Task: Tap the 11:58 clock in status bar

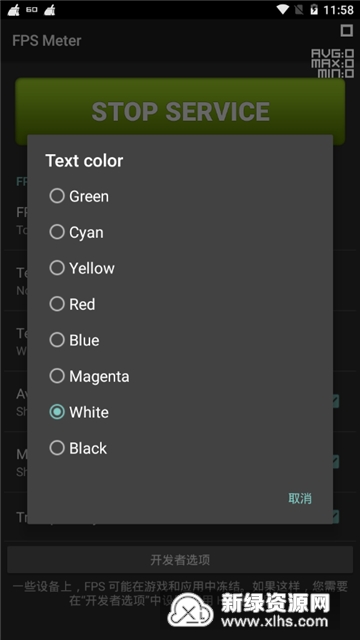Action: tap(338, 9)
